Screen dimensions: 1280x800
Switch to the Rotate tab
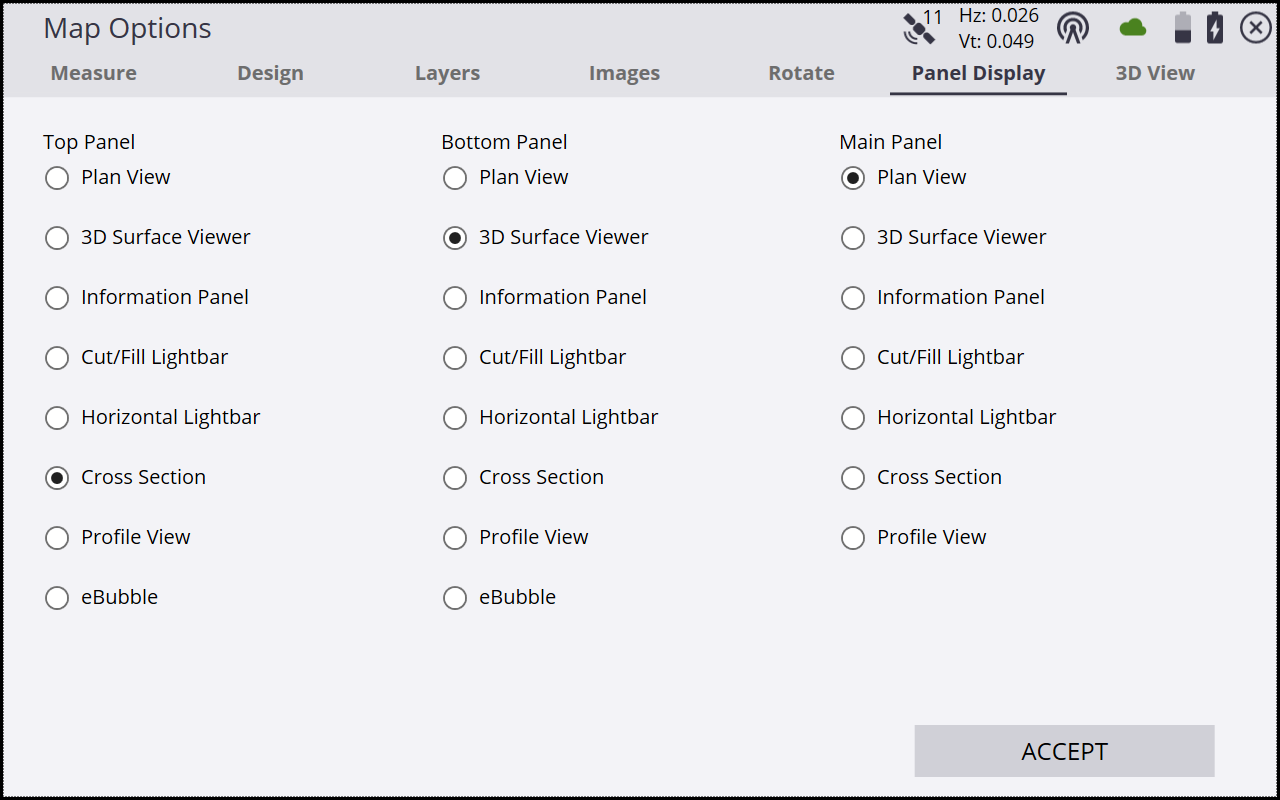[x=801, y=72]
